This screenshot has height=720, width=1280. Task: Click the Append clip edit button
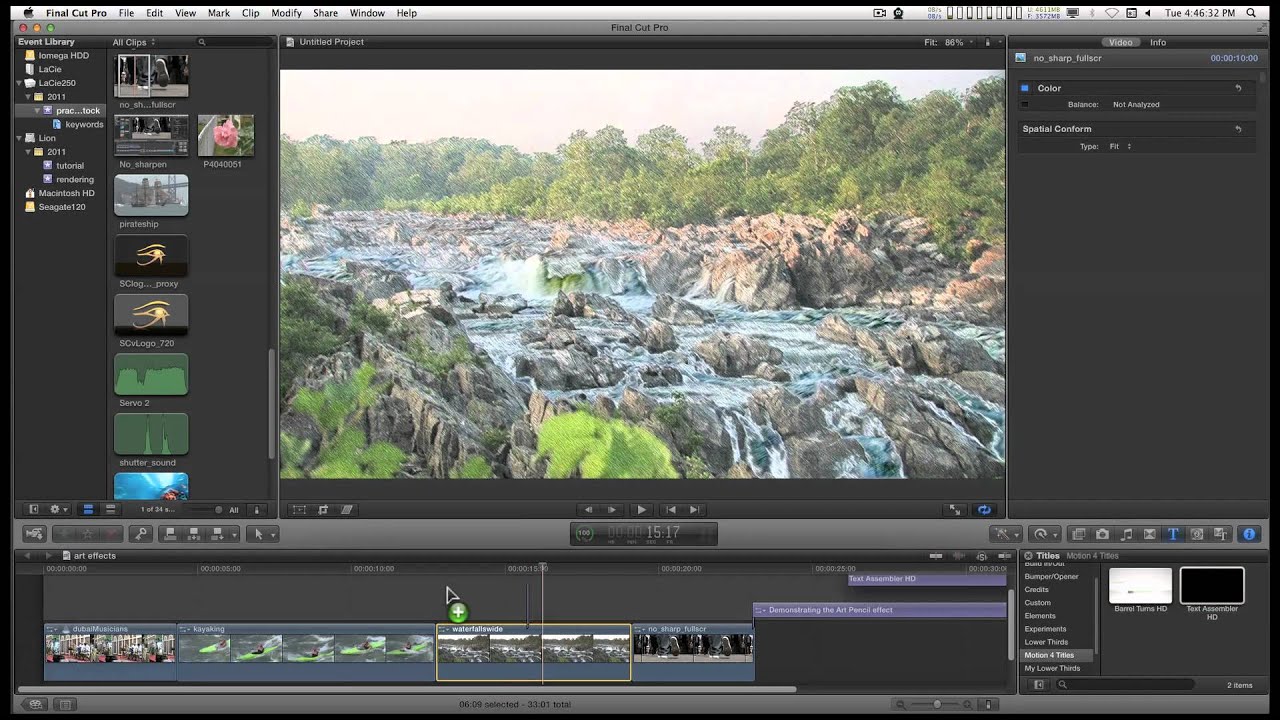coord(217,534)
